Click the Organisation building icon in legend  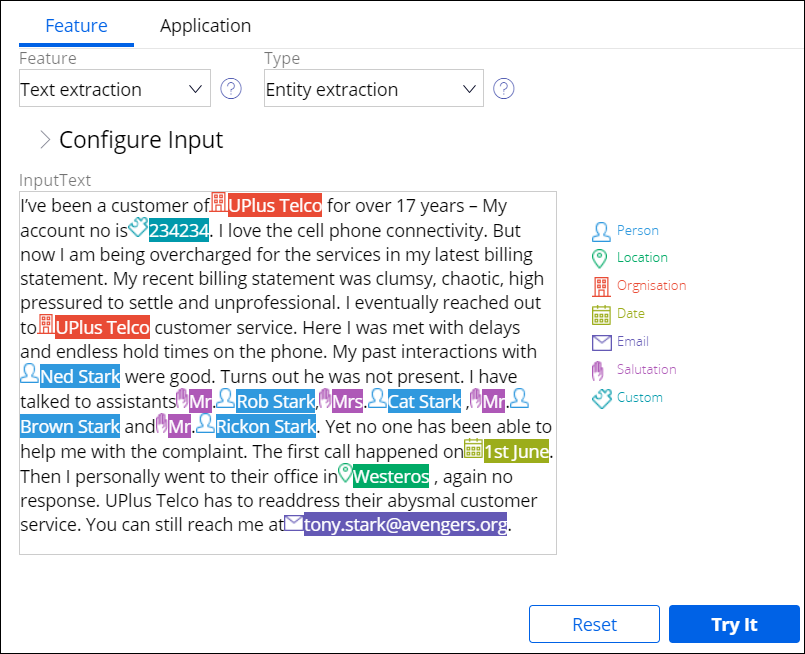600,286
